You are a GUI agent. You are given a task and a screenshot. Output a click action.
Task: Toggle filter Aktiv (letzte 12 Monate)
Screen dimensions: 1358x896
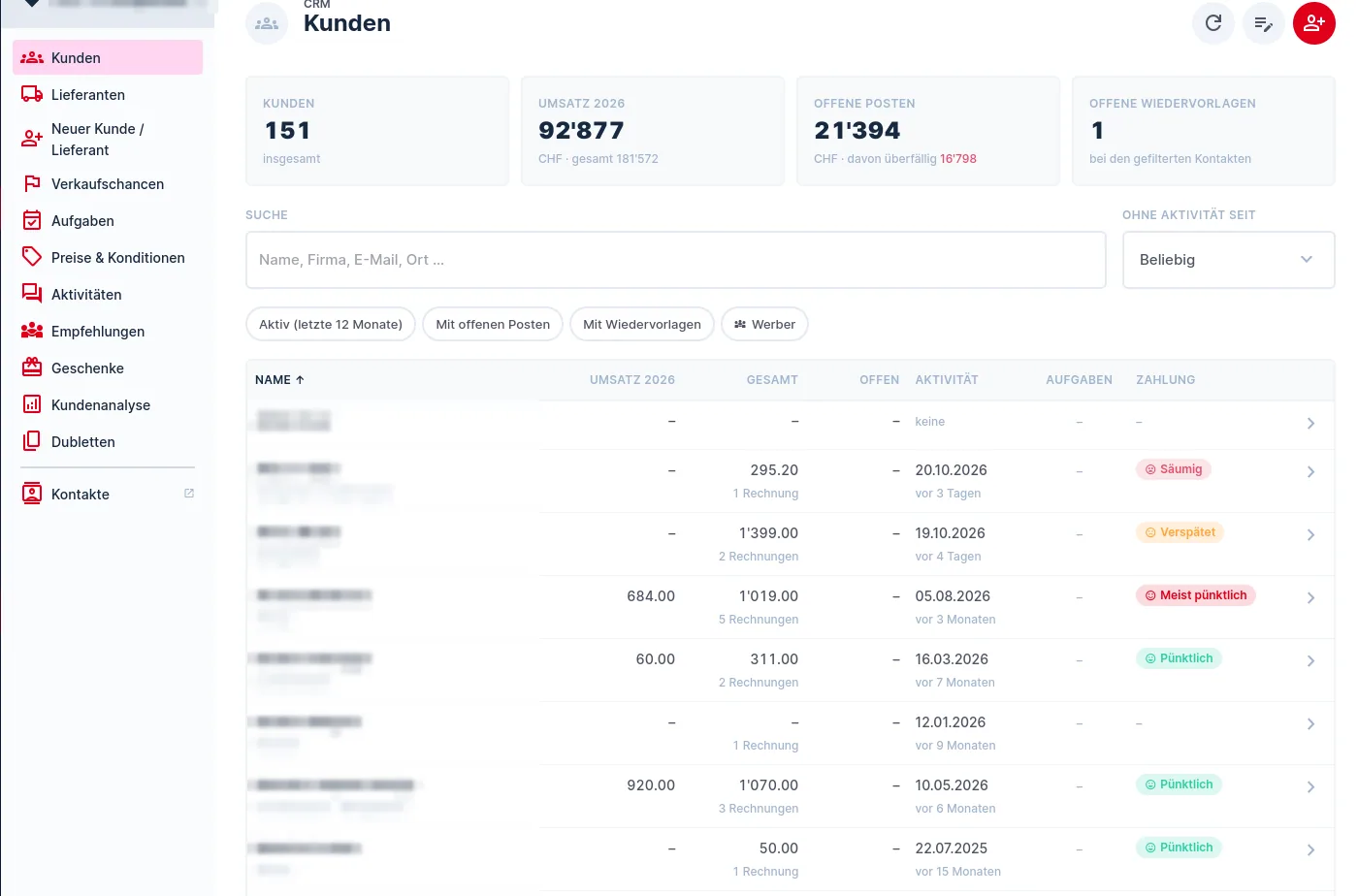[331, 324]
